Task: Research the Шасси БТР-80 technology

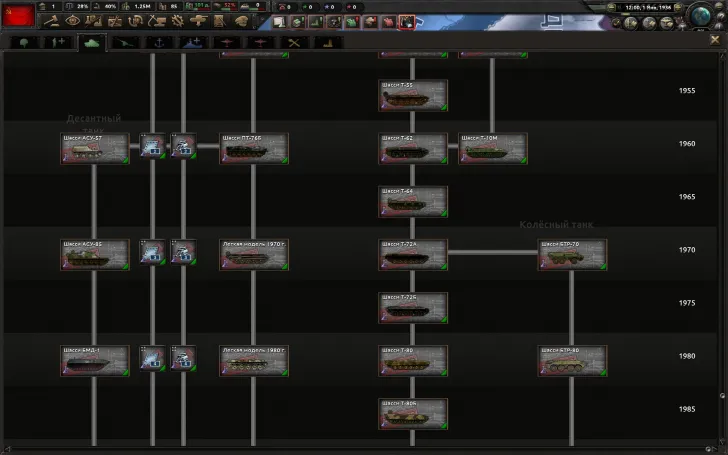Action: point(572,361)
